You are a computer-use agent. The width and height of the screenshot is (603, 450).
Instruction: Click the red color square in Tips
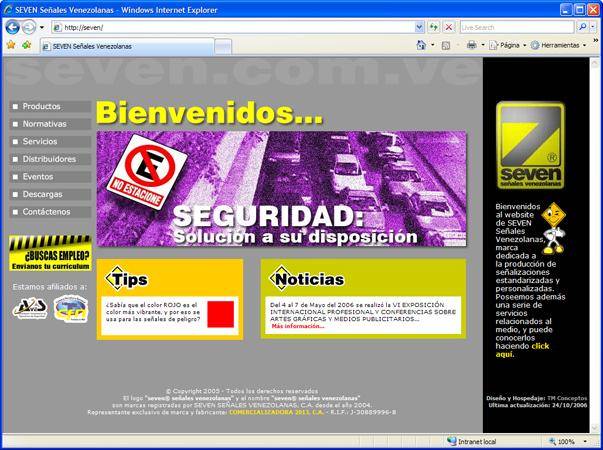tap(220, 313)
